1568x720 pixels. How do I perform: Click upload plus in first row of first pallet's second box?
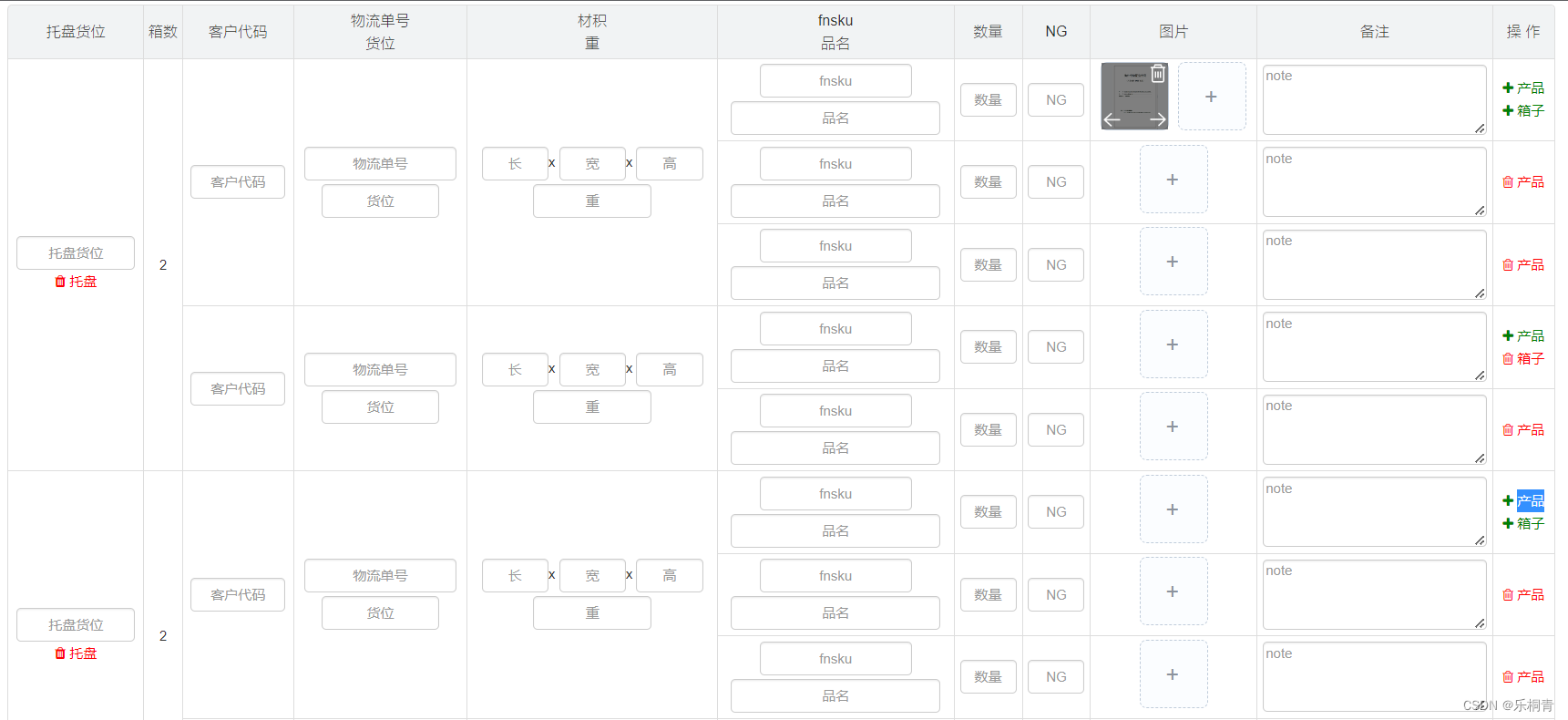click(x=1173, y=345)
